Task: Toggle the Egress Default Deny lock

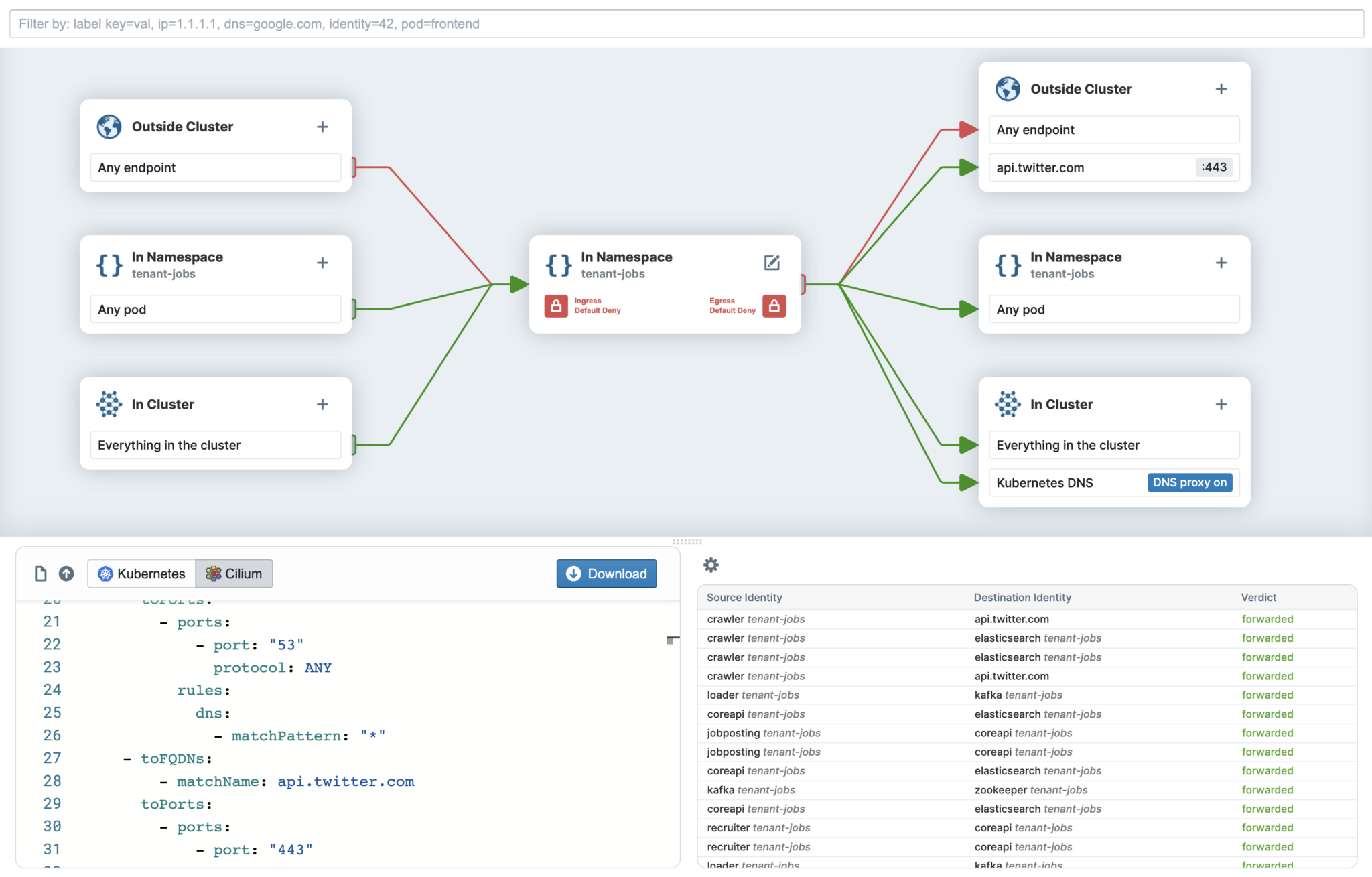Action: [774, 306]
